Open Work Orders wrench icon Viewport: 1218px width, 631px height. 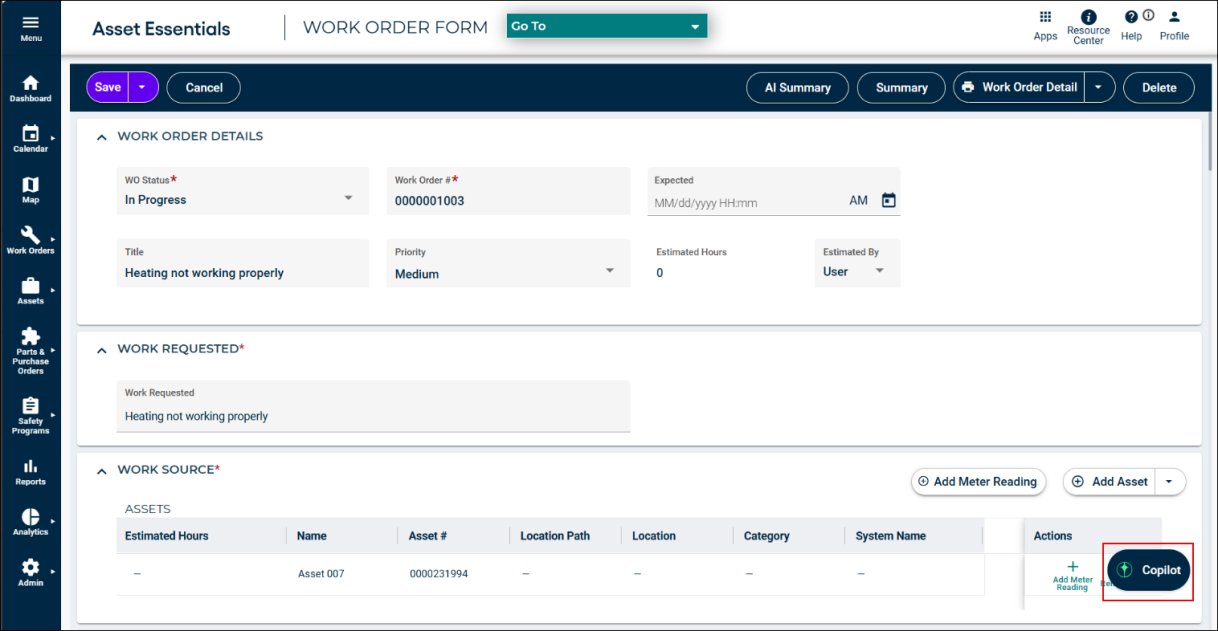pos(30,235)
